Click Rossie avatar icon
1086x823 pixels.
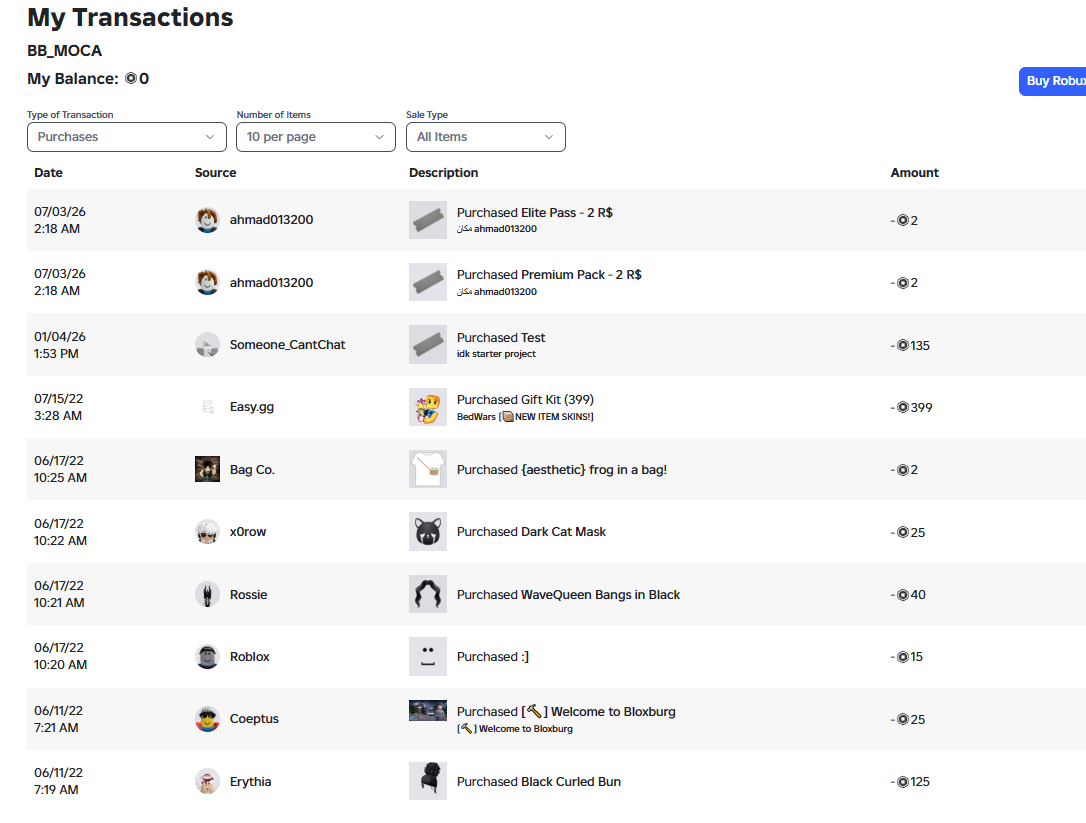pyautogui.click(x=207, y=594)
